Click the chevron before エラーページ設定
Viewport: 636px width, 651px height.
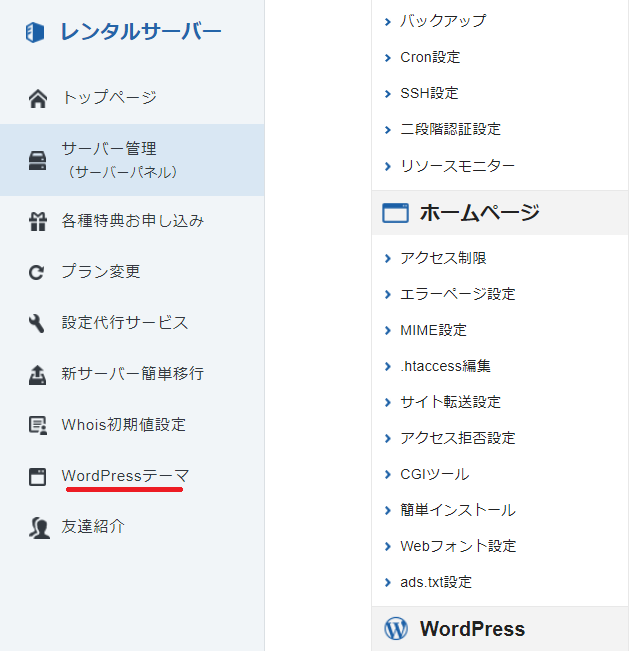click(x=388, y=295)
